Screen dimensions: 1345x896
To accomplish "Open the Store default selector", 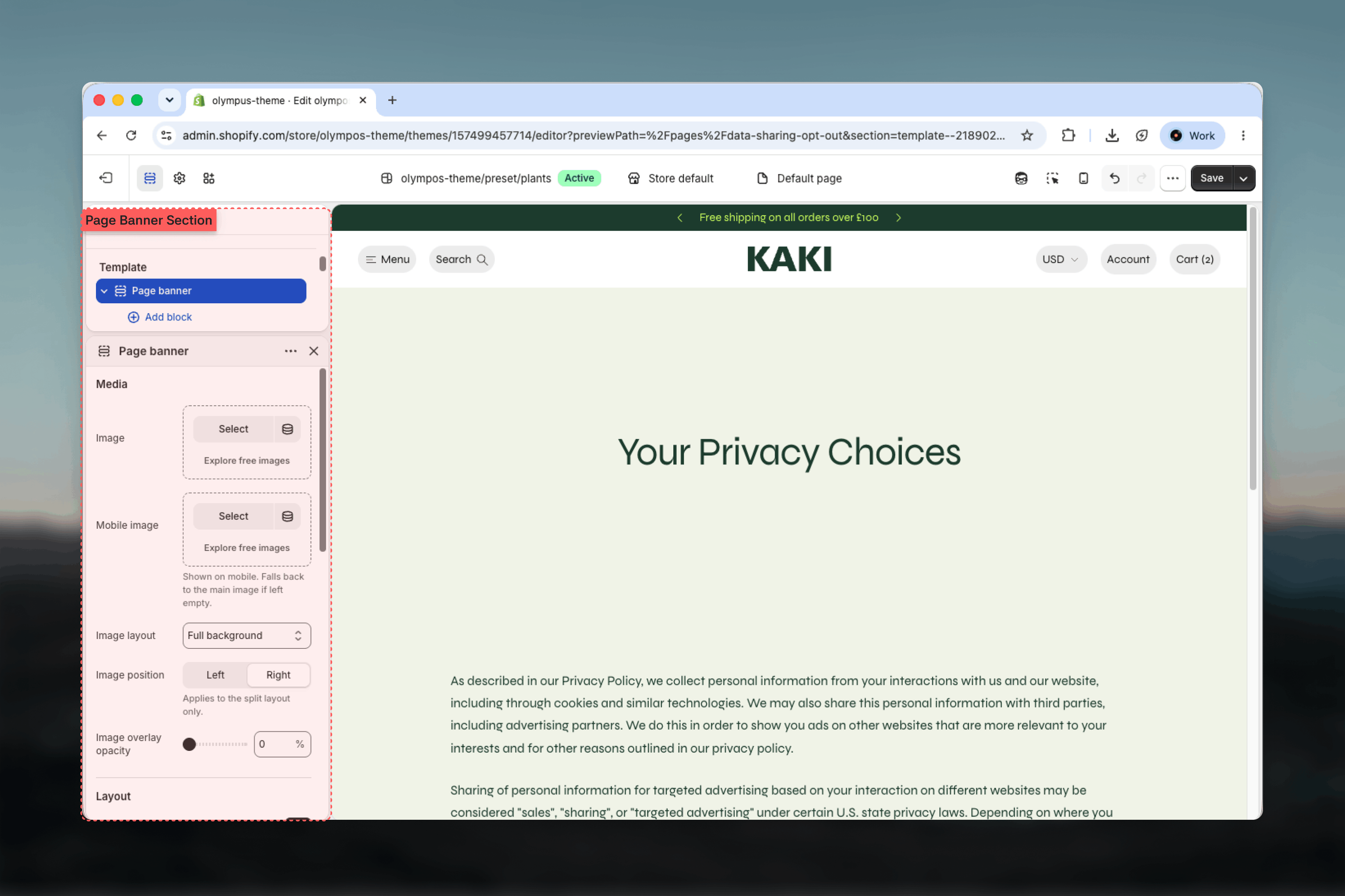I will click(670, 178).
